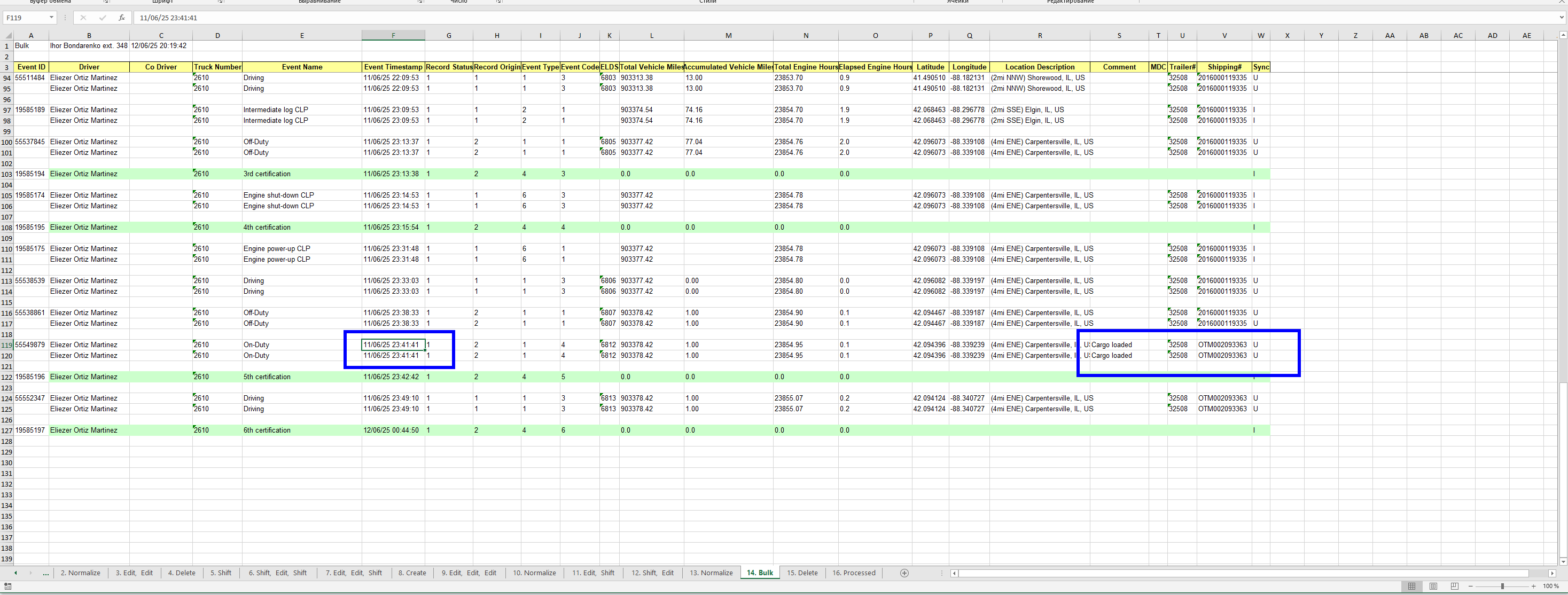Click the Event Timestamp column header cell
This screenshot has width=1568, height=595.
pyautogui.click(x=393, y=67)
